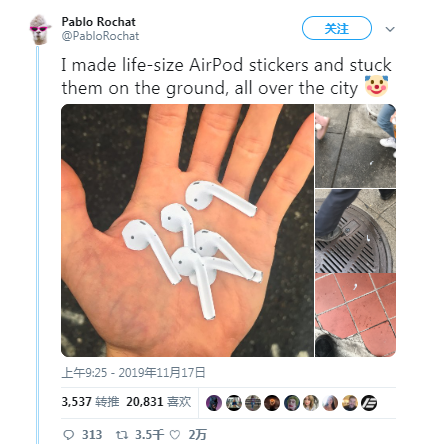The width and height of the screenshot is (422, 444).
Task: Open the hand holding AirPods photo
Action: click(x=187, y=230)
